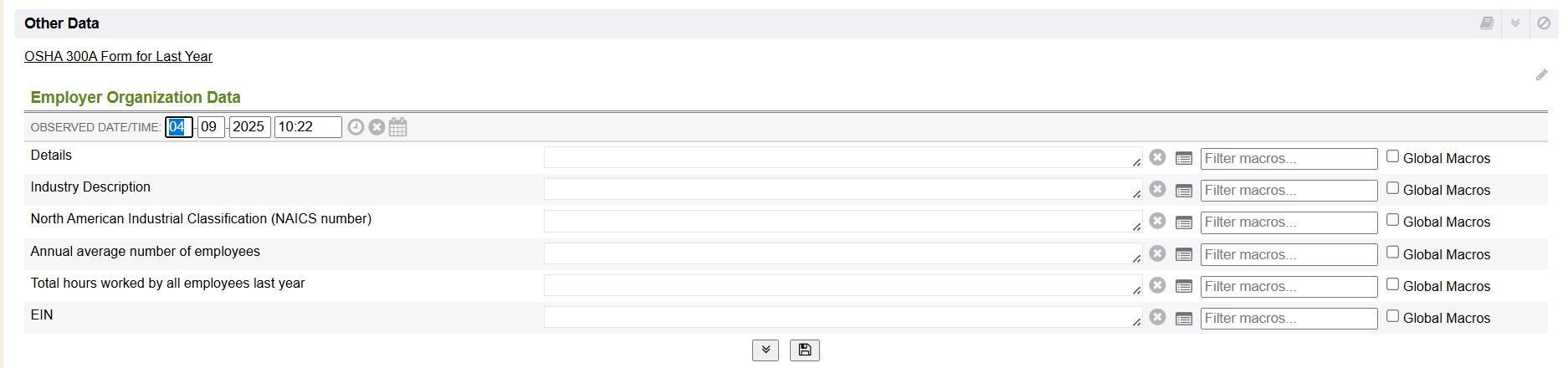Click the clock icon beside observed time

356,127
